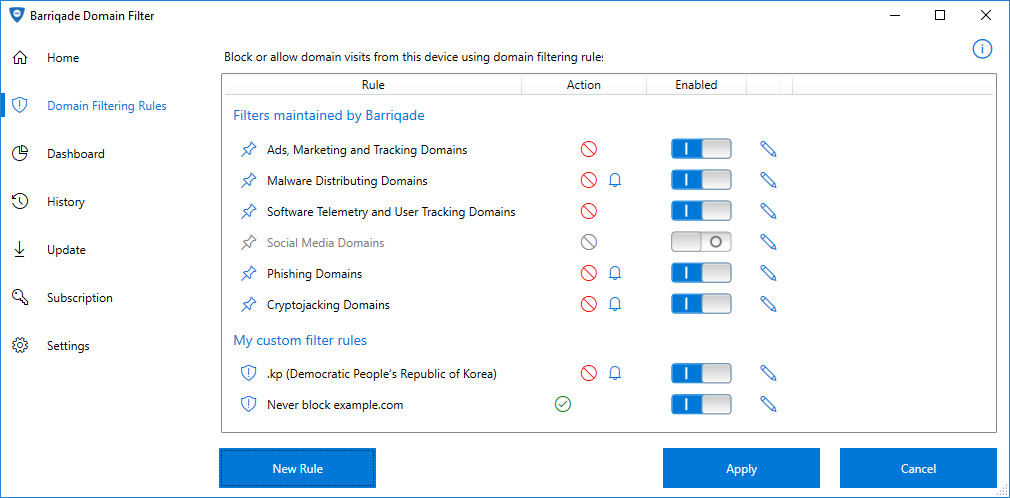Click the Rule column header
Viewport: 1010px width, 498px height.
click(373, 84)
